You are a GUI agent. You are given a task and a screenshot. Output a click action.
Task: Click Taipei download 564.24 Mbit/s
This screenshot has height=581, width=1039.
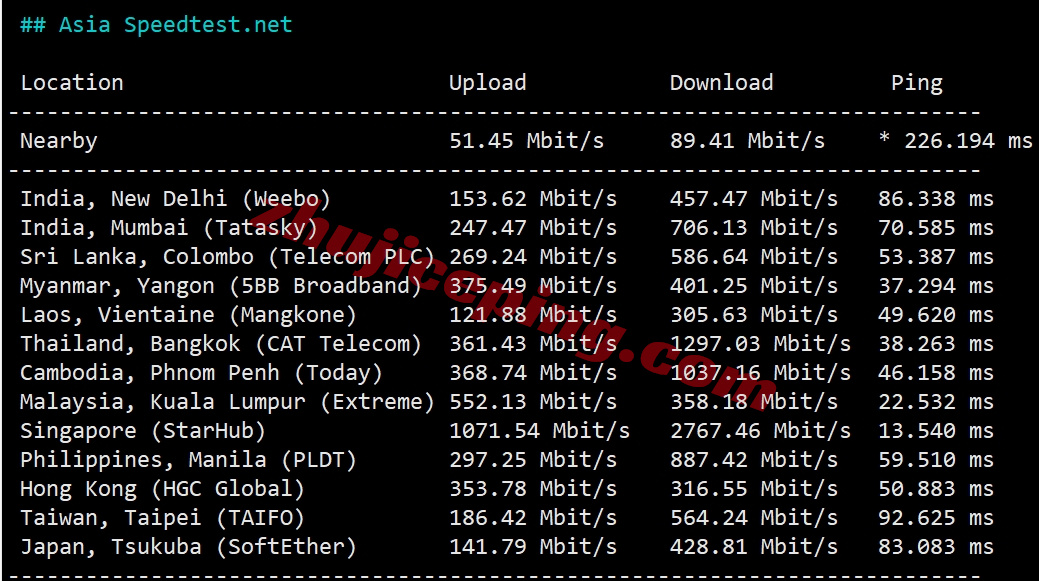(x=753, y=518)
